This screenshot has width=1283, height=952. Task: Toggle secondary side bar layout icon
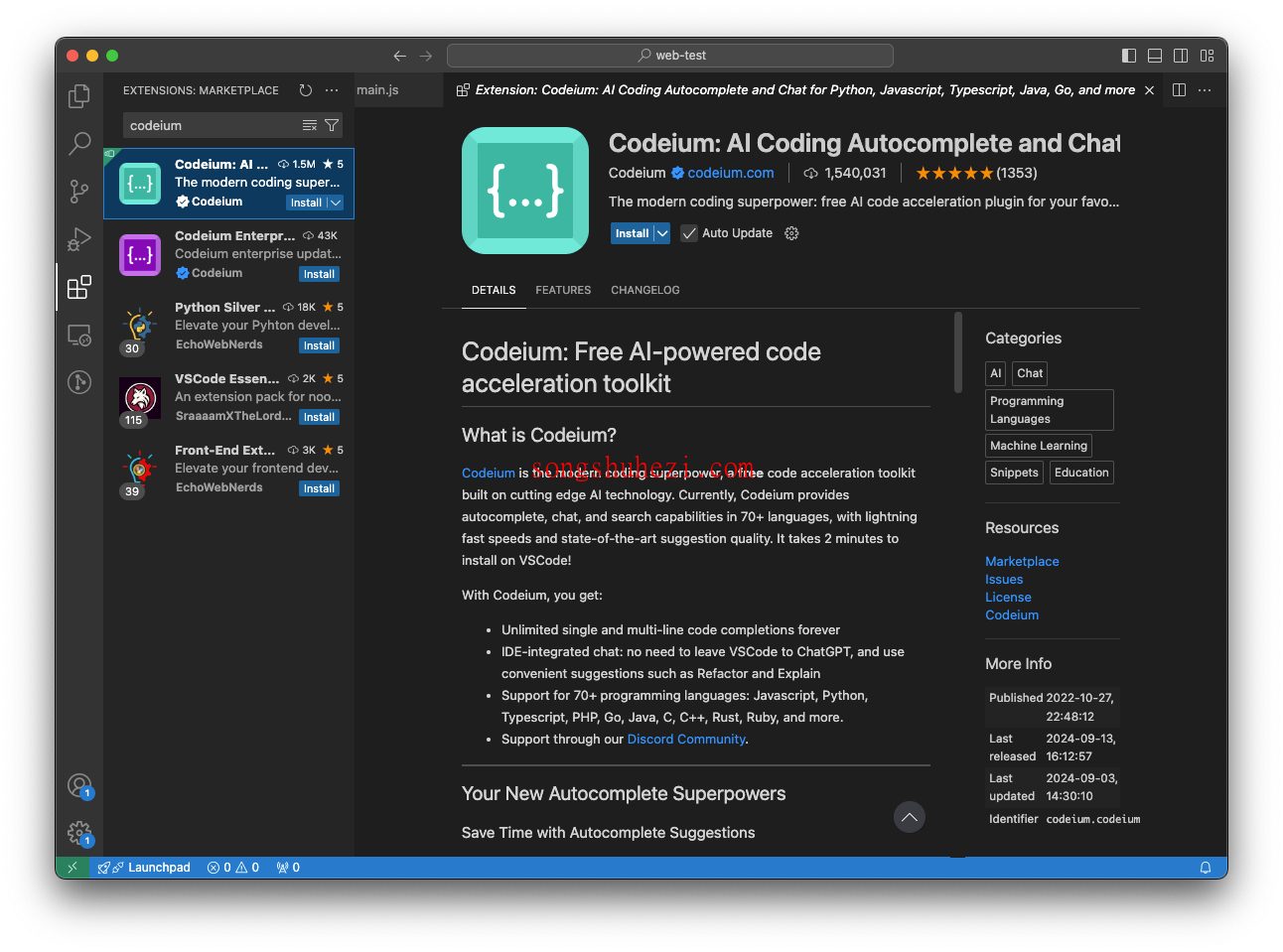[x=1181, y=56]
